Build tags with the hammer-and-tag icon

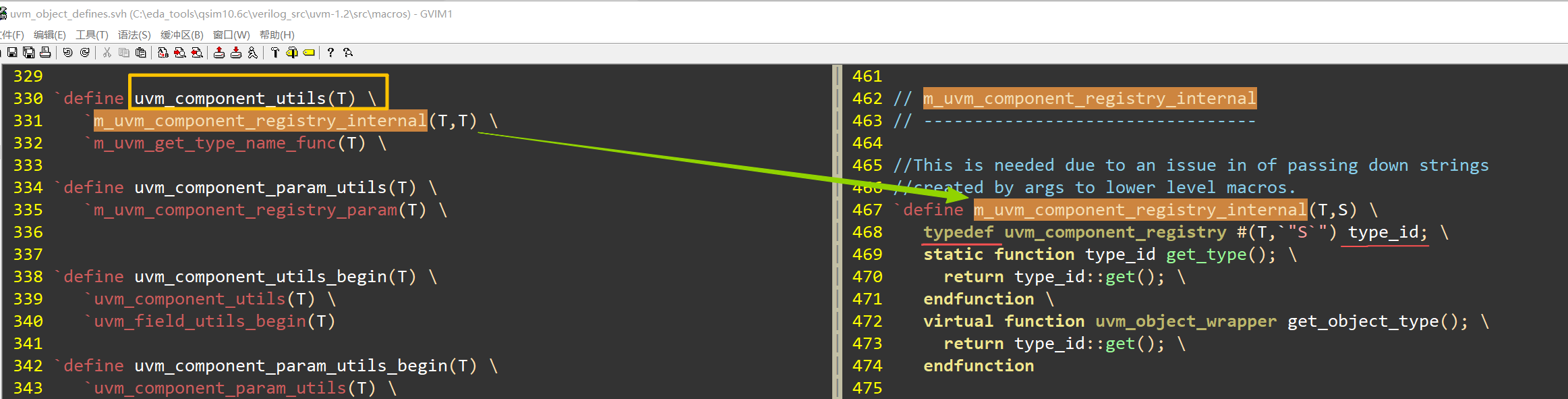(292, 53)
